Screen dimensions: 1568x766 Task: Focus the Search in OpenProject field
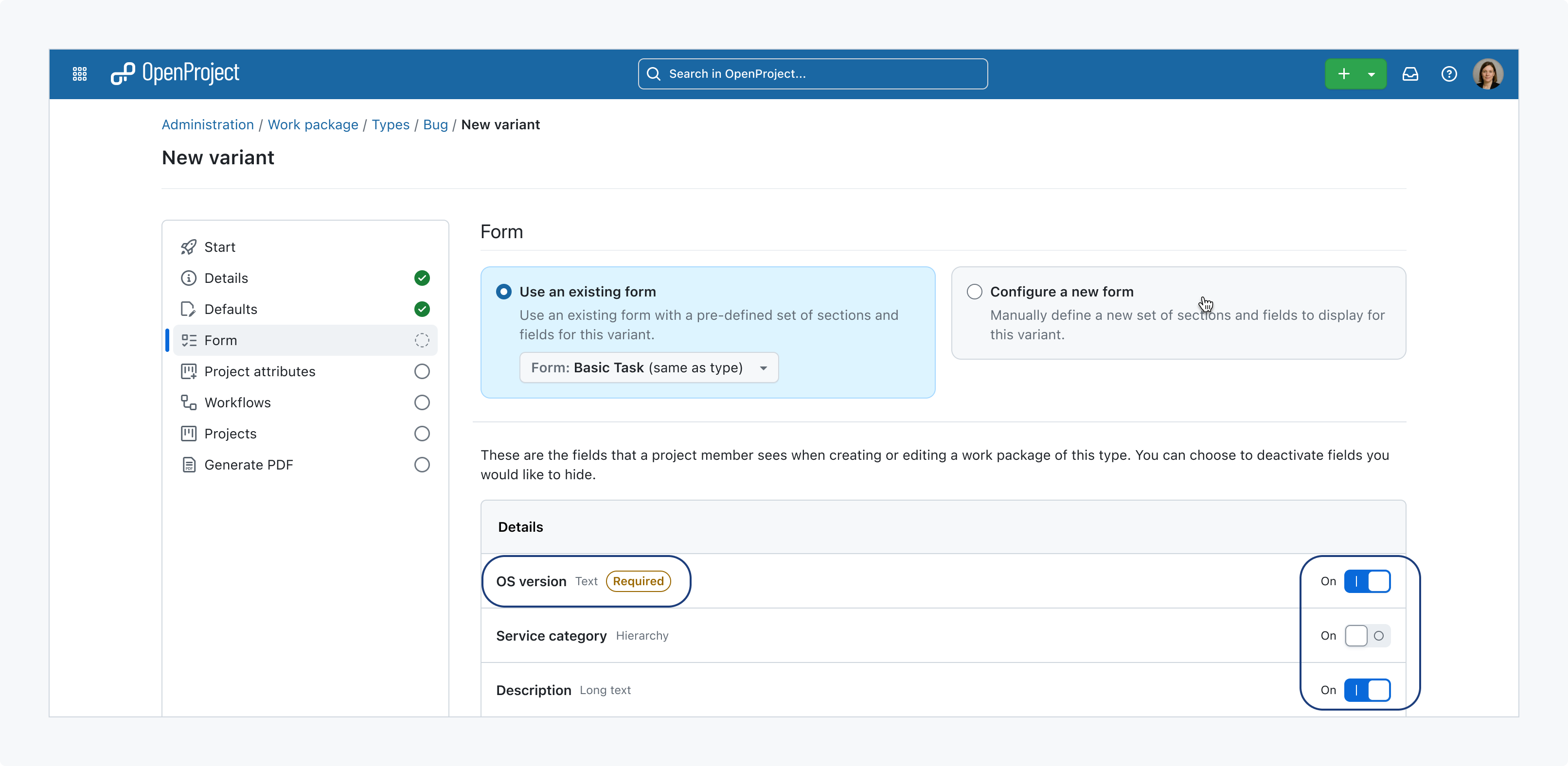point(813,73)
